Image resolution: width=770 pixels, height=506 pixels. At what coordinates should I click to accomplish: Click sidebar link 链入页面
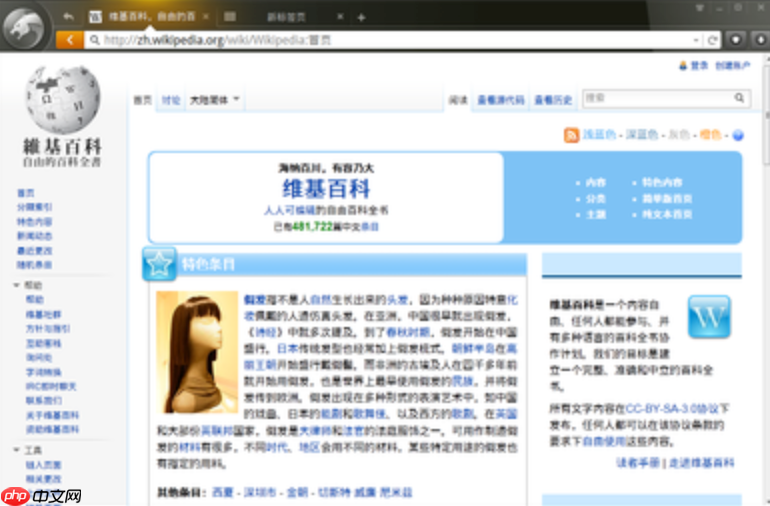(43, 465)
